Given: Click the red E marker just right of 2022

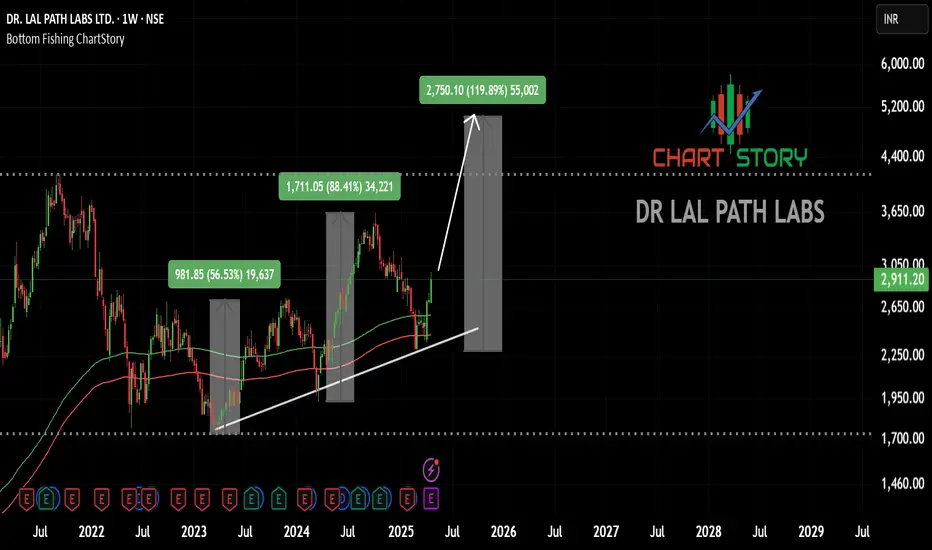Looking at the screenshot, I should (x=102, y=499).
